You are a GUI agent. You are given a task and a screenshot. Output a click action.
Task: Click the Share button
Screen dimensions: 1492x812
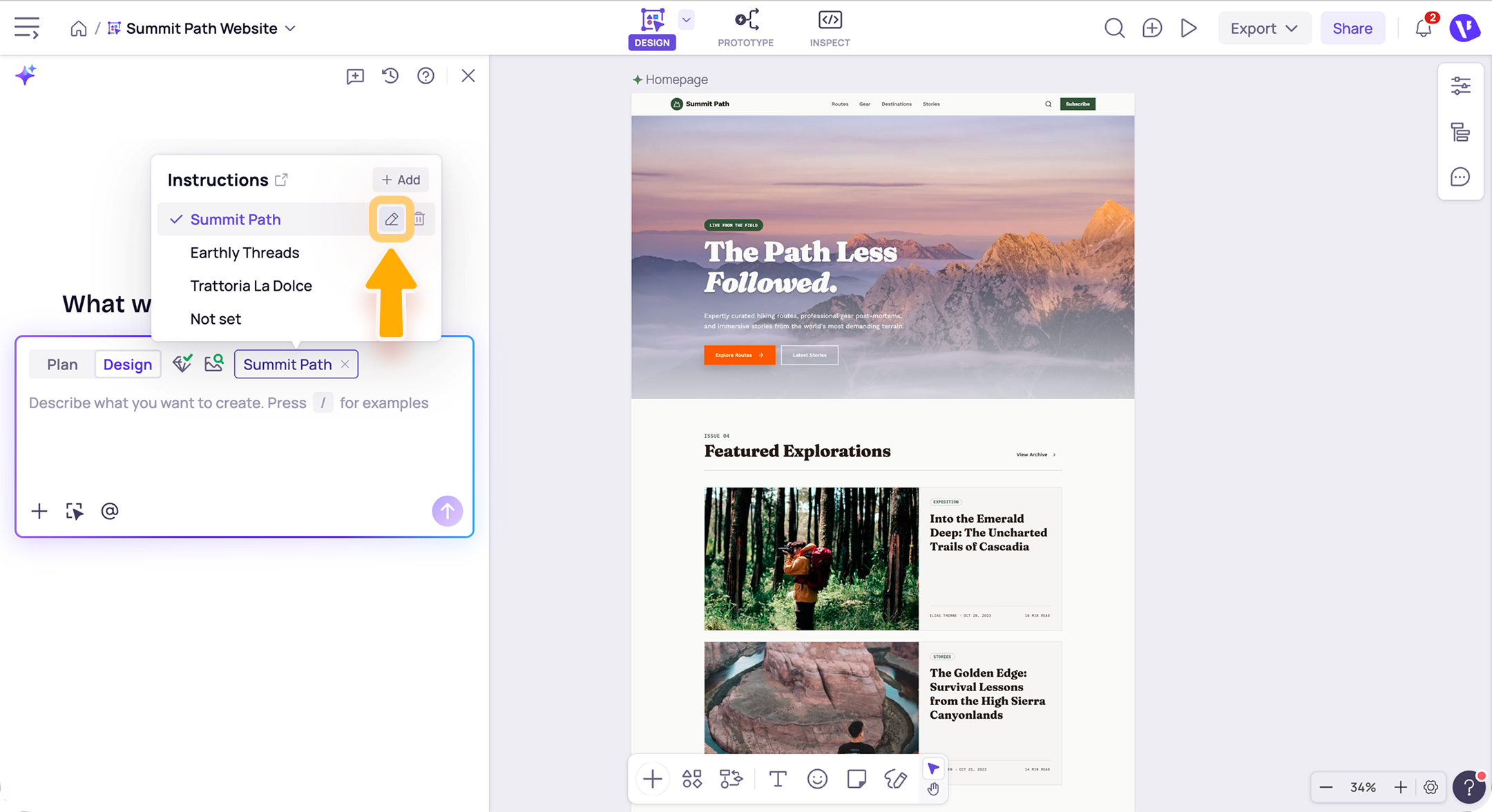click(x=1352, y=28)
